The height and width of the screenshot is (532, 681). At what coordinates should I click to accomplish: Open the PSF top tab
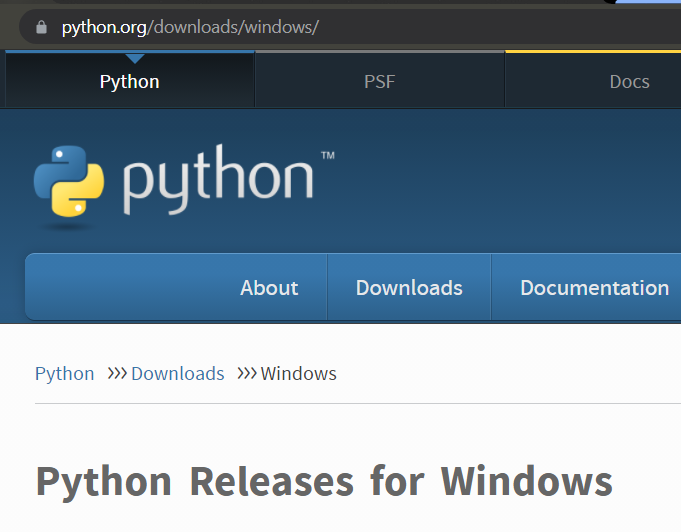coord(380,81)
